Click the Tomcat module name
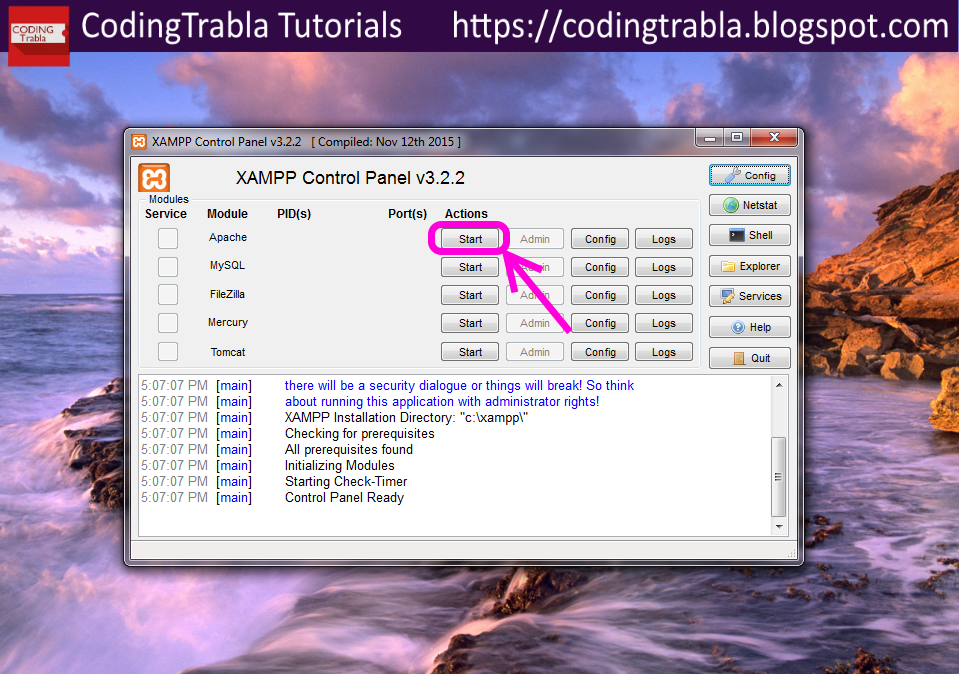 [228, 352]
